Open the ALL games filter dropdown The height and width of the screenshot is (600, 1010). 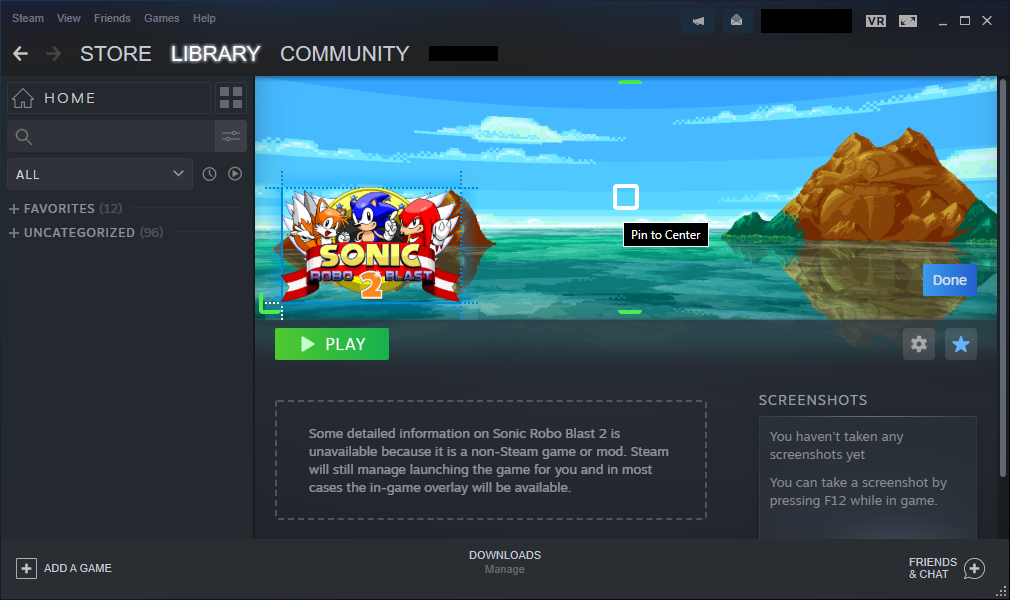click(x=100, y=174)
